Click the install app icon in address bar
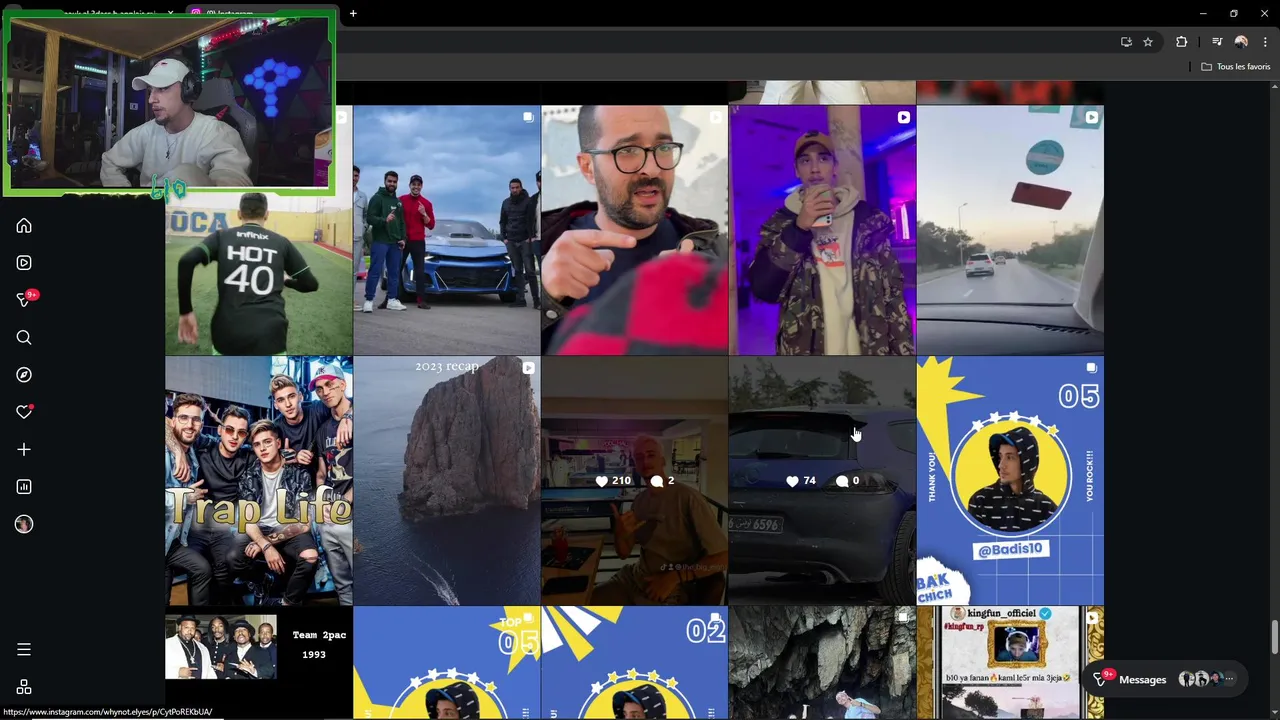The width and height of the screenshot is (1280, 720). pos(1126,42)
